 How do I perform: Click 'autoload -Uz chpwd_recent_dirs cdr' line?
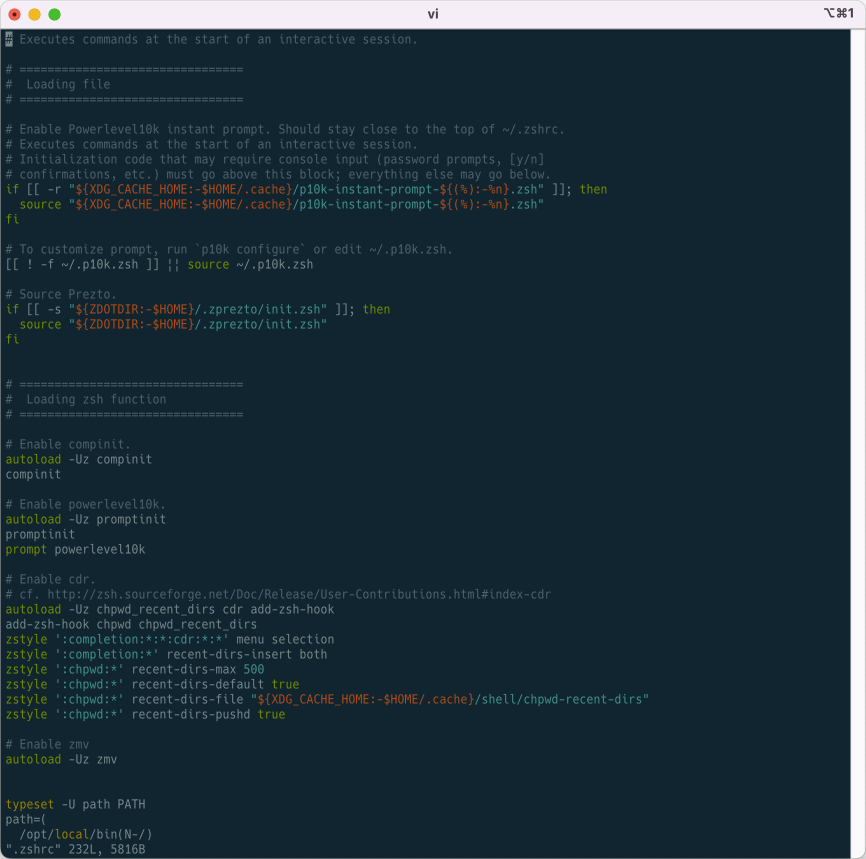pyautogui.click(x=170, y=609)
